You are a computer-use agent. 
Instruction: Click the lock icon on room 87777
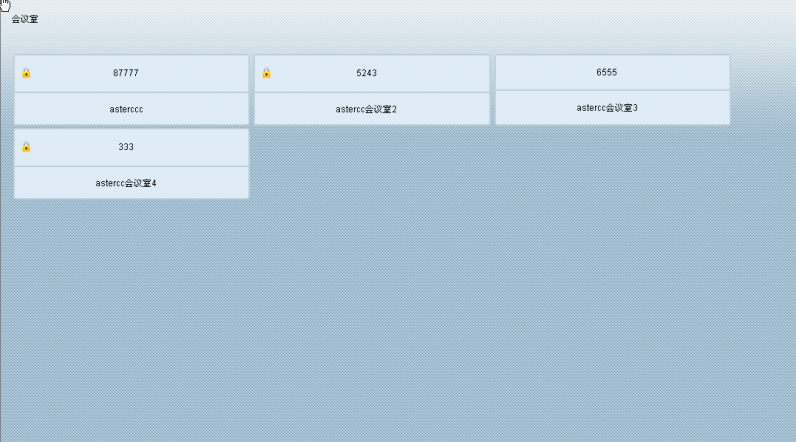[x=27, y=73]
